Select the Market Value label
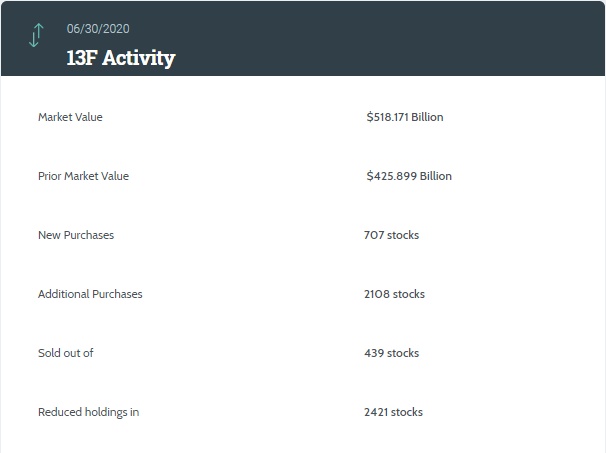The width and height of the screenshot is (606, 453). (x=70, y=117)
